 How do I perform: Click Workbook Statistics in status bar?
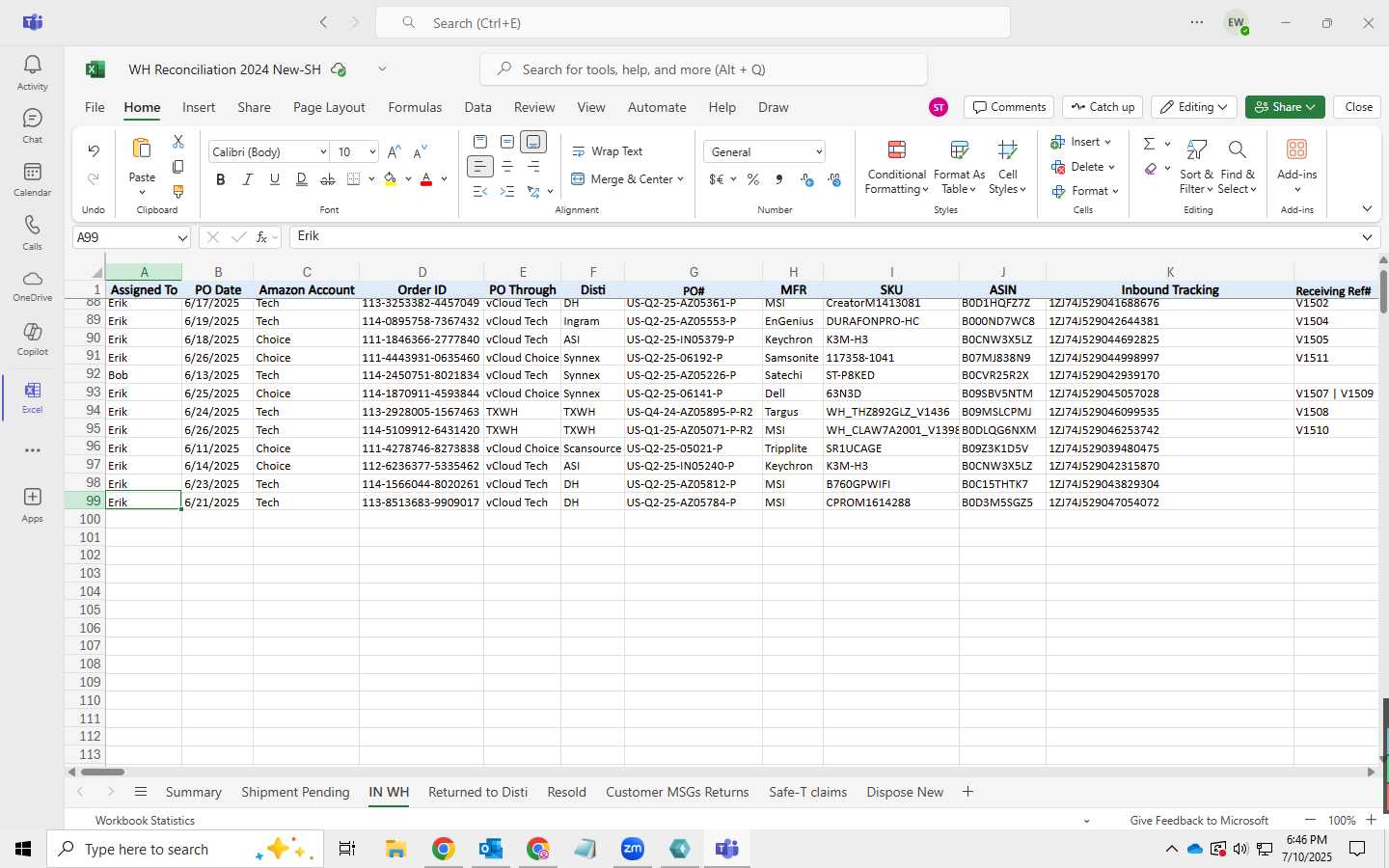pyautogui.click(x=145, y=821)
